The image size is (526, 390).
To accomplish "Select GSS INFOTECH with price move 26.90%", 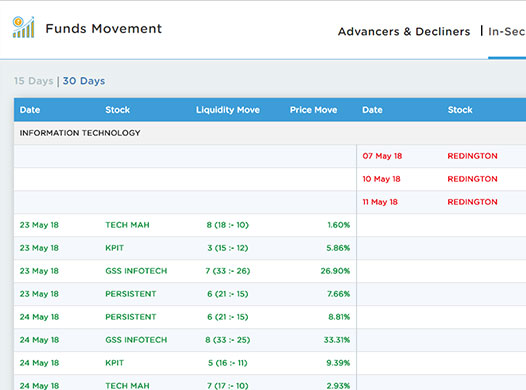I will (x=136, y=271).
